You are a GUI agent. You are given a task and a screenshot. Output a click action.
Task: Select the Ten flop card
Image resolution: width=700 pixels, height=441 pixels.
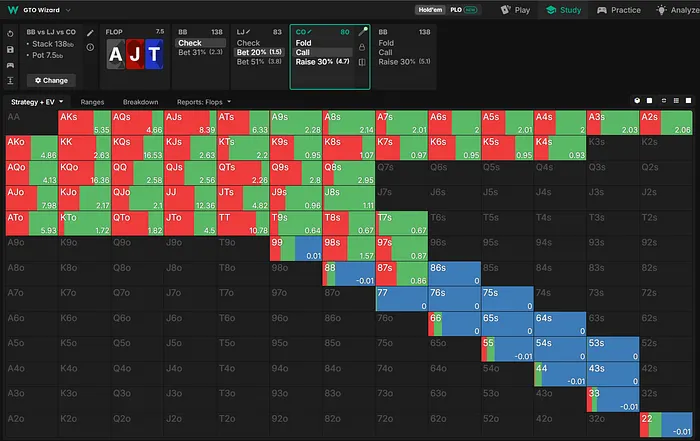(x=154, y=54)
